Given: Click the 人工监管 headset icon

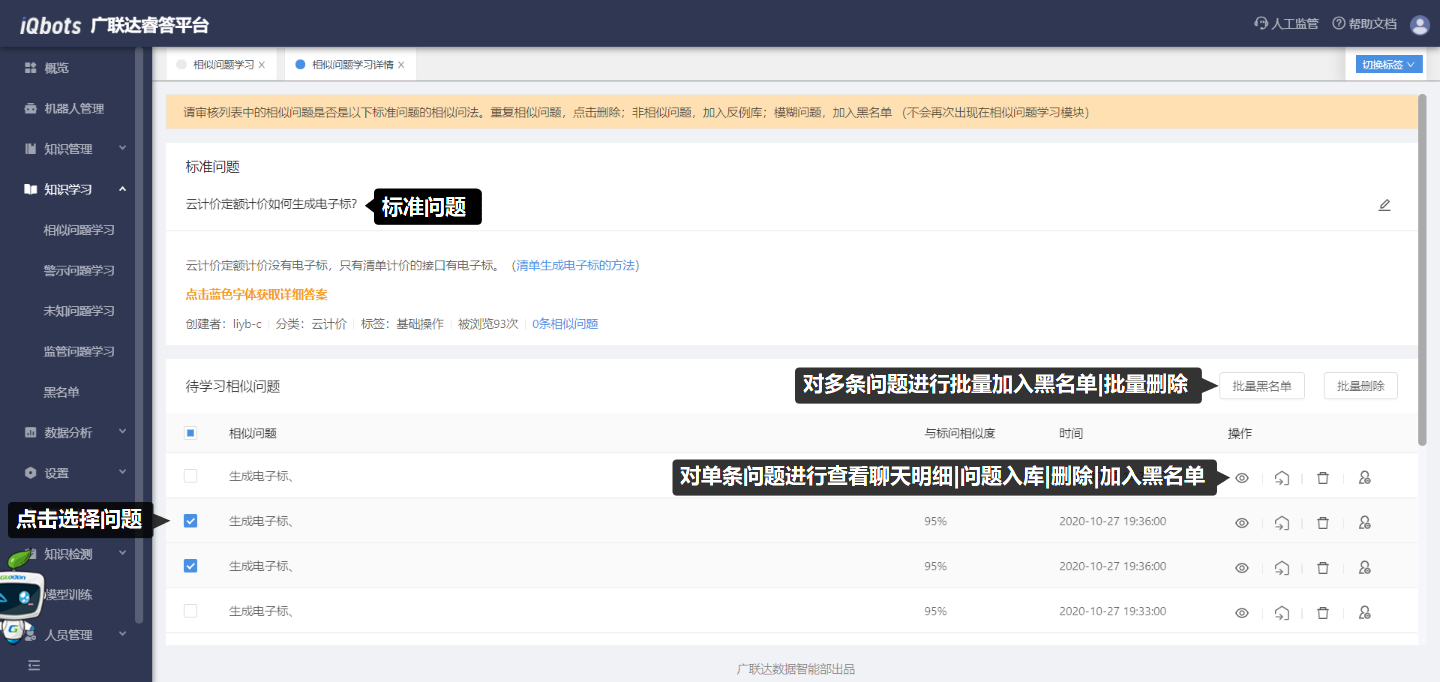Looking at the screenshot, I should [1261, 24].
